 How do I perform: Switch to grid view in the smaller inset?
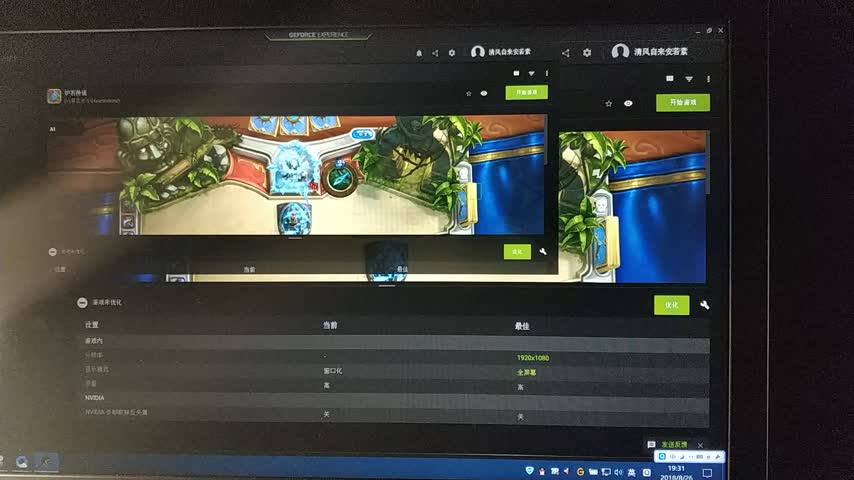(x=516, y=73)
